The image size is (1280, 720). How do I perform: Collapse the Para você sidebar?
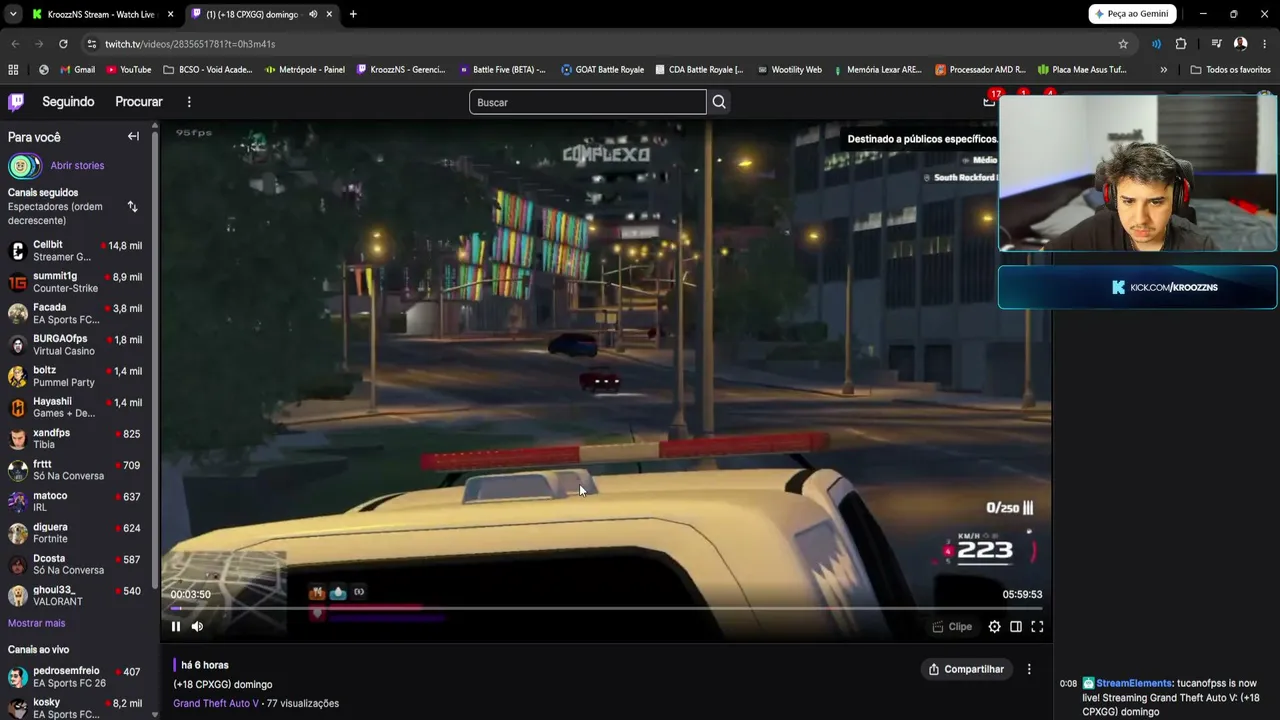(133, 136)
